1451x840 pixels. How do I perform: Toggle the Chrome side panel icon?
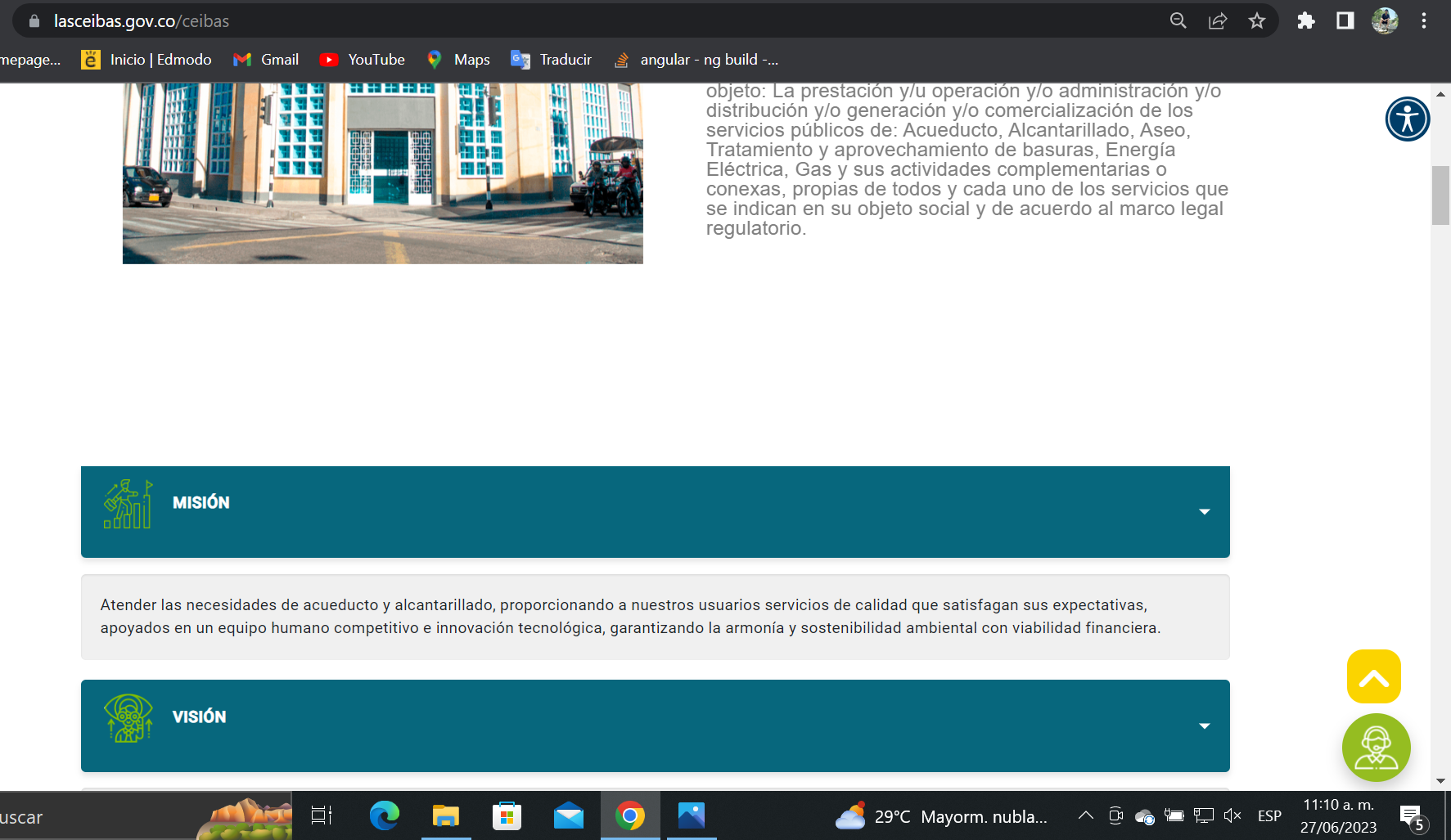click(1345, 21)
